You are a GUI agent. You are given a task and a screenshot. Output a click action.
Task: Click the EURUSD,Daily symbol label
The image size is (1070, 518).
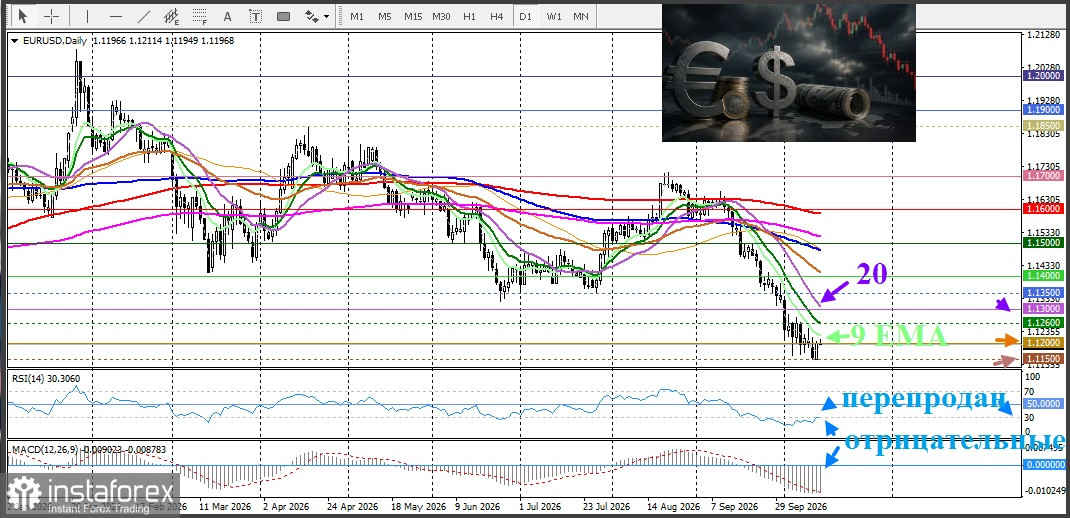click(55, 40)
